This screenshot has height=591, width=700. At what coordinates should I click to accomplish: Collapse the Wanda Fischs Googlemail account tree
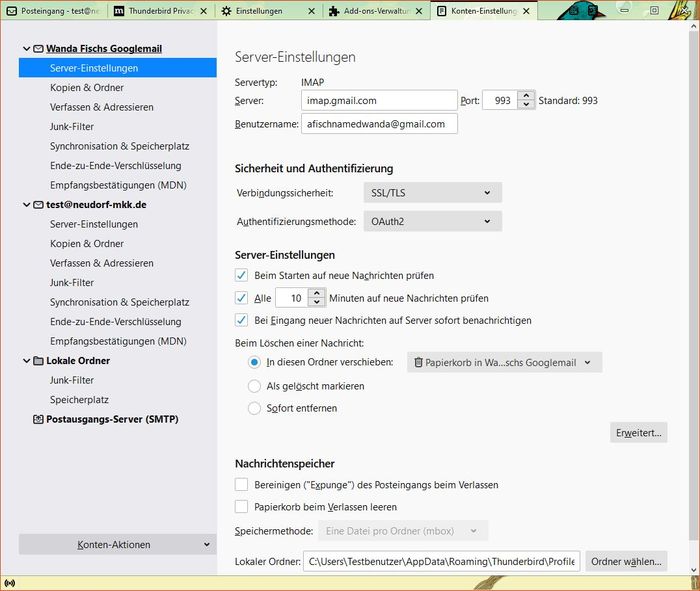[25, 48]
